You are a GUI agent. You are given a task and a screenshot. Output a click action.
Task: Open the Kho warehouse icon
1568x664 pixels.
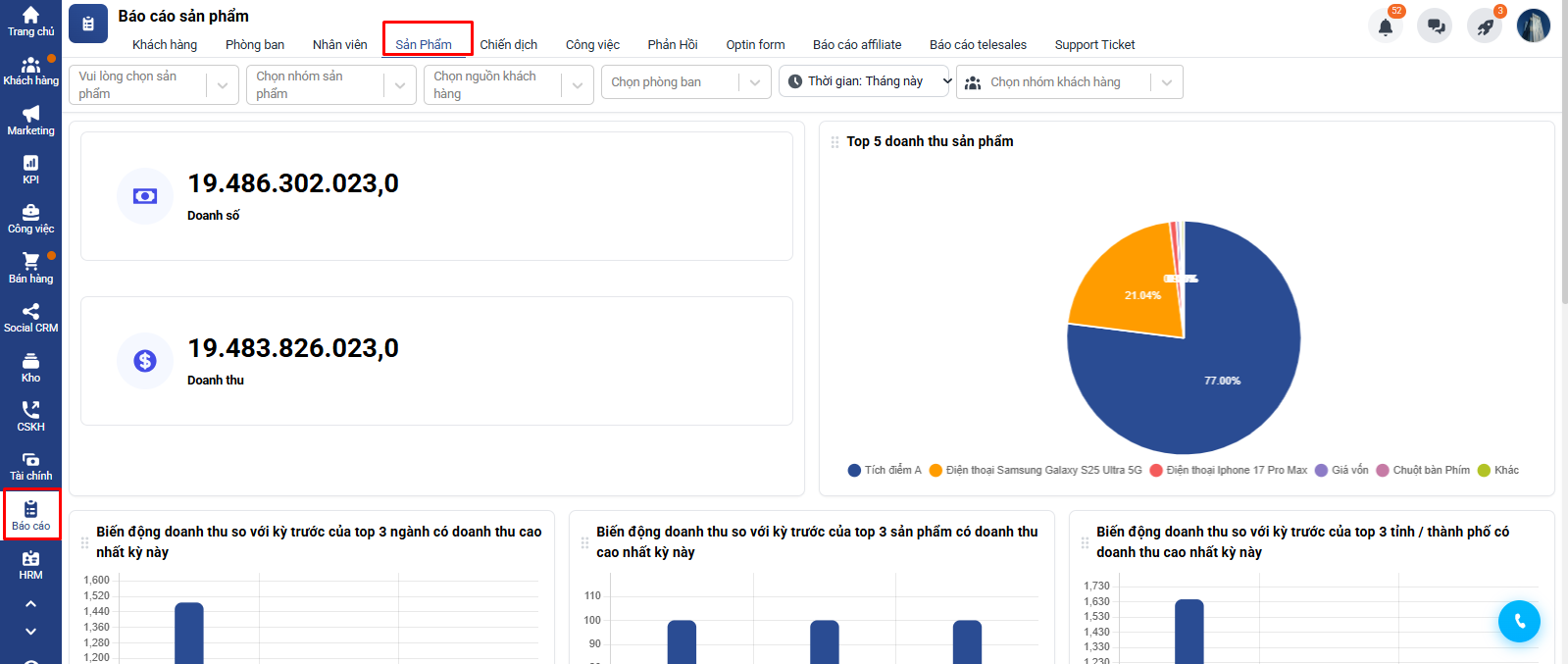point(30,368)
